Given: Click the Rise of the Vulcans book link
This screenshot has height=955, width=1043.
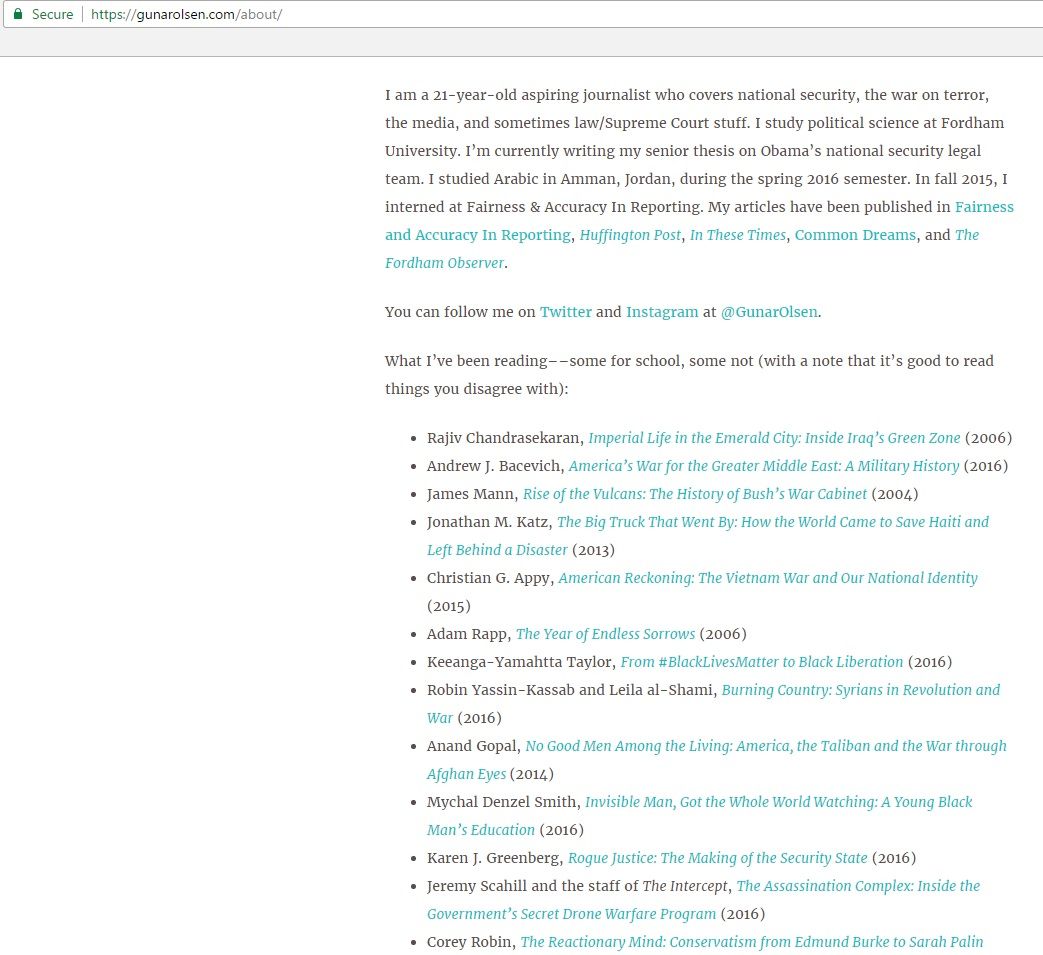Looking at the screenshot, I should point(694,494).
